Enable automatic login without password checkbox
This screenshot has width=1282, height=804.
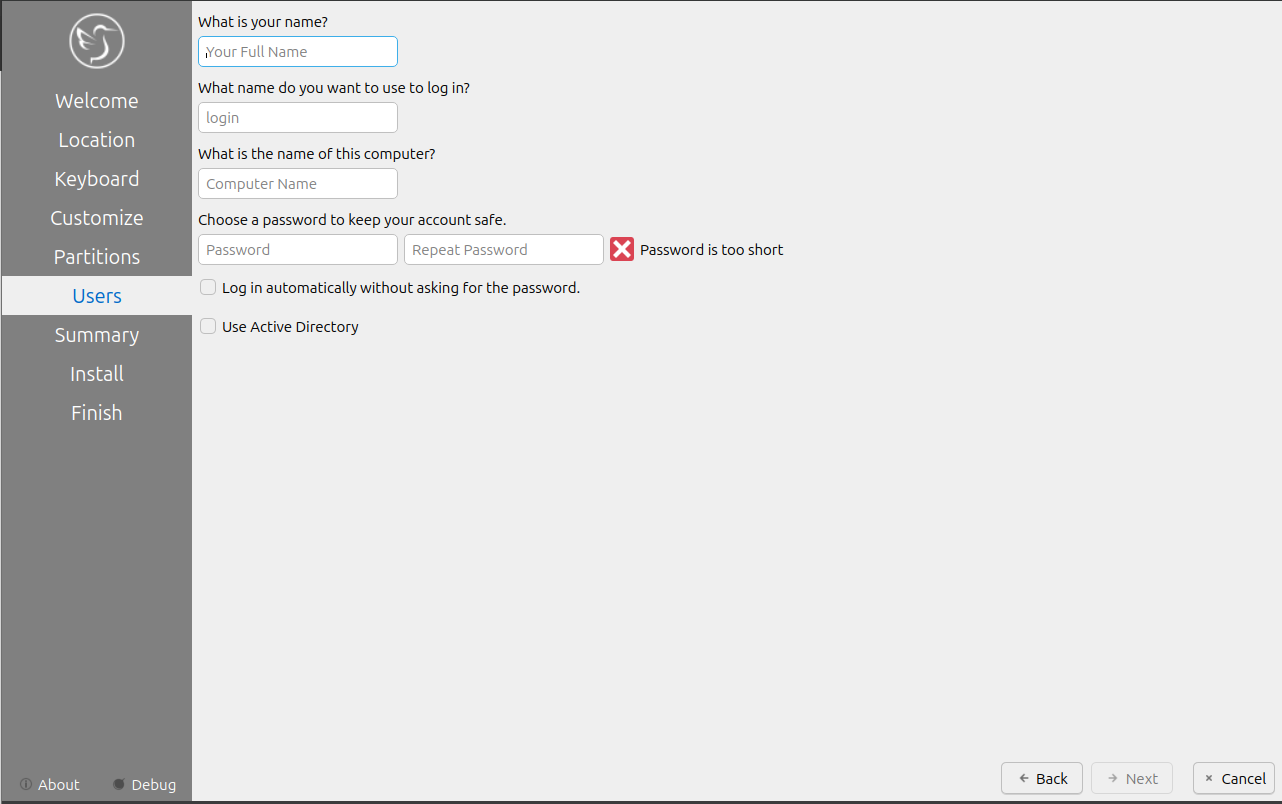click(x=208, y=288)
